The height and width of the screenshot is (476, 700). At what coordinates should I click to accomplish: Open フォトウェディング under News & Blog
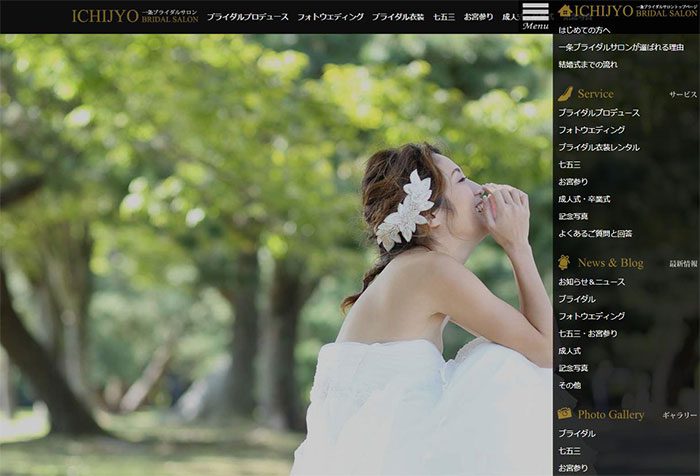(x=592, y=316)
